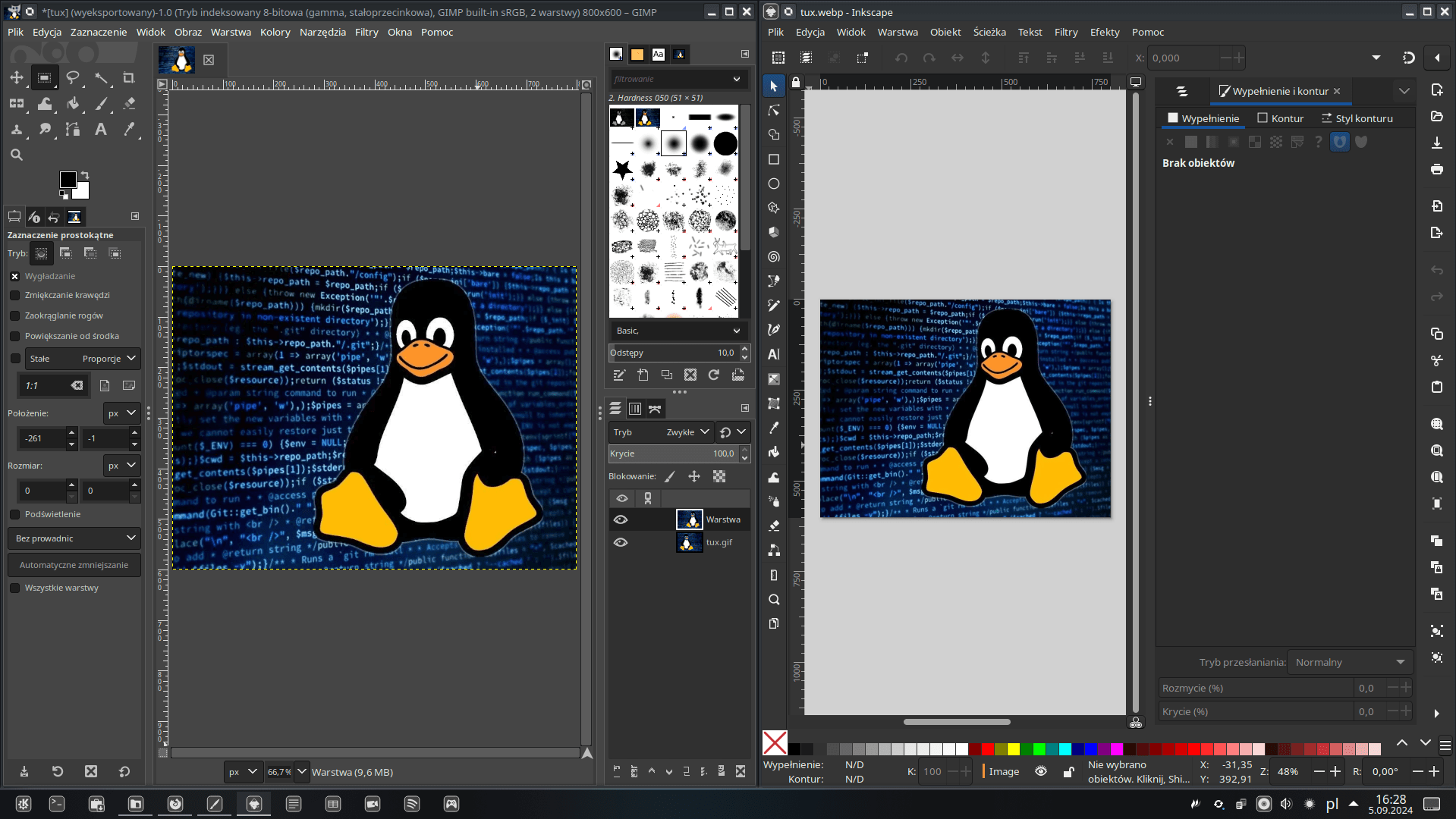Click the taskbar application launcher icon
1456x819 pixels.
click(x=23, y=804)
